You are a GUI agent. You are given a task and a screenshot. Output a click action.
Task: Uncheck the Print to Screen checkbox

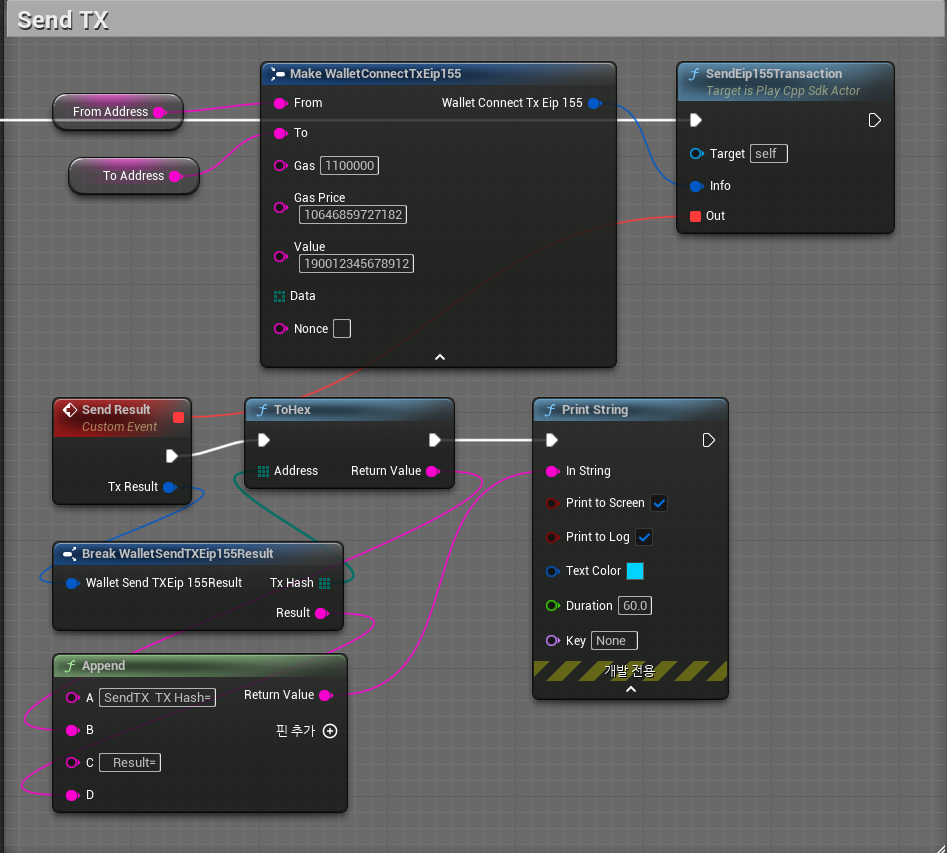point(659,503)
